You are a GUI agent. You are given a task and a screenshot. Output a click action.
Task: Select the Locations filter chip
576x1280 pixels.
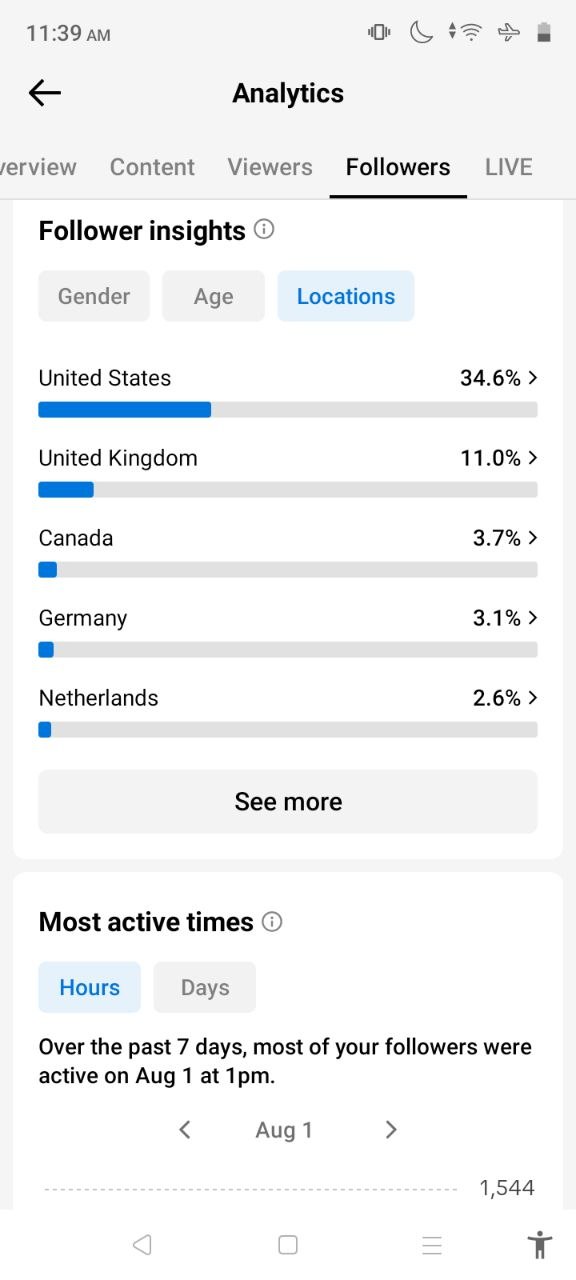(x=346, y=296)
